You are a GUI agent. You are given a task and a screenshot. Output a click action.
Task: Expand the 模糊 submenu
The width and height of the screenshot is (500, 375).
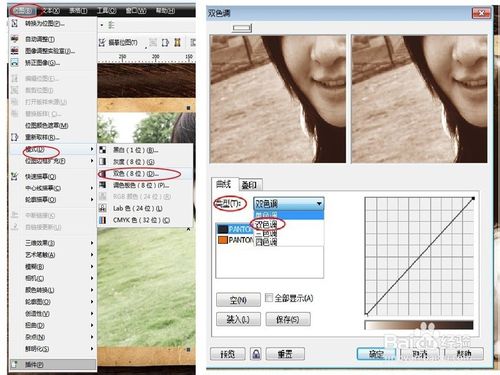coord(52,267)
